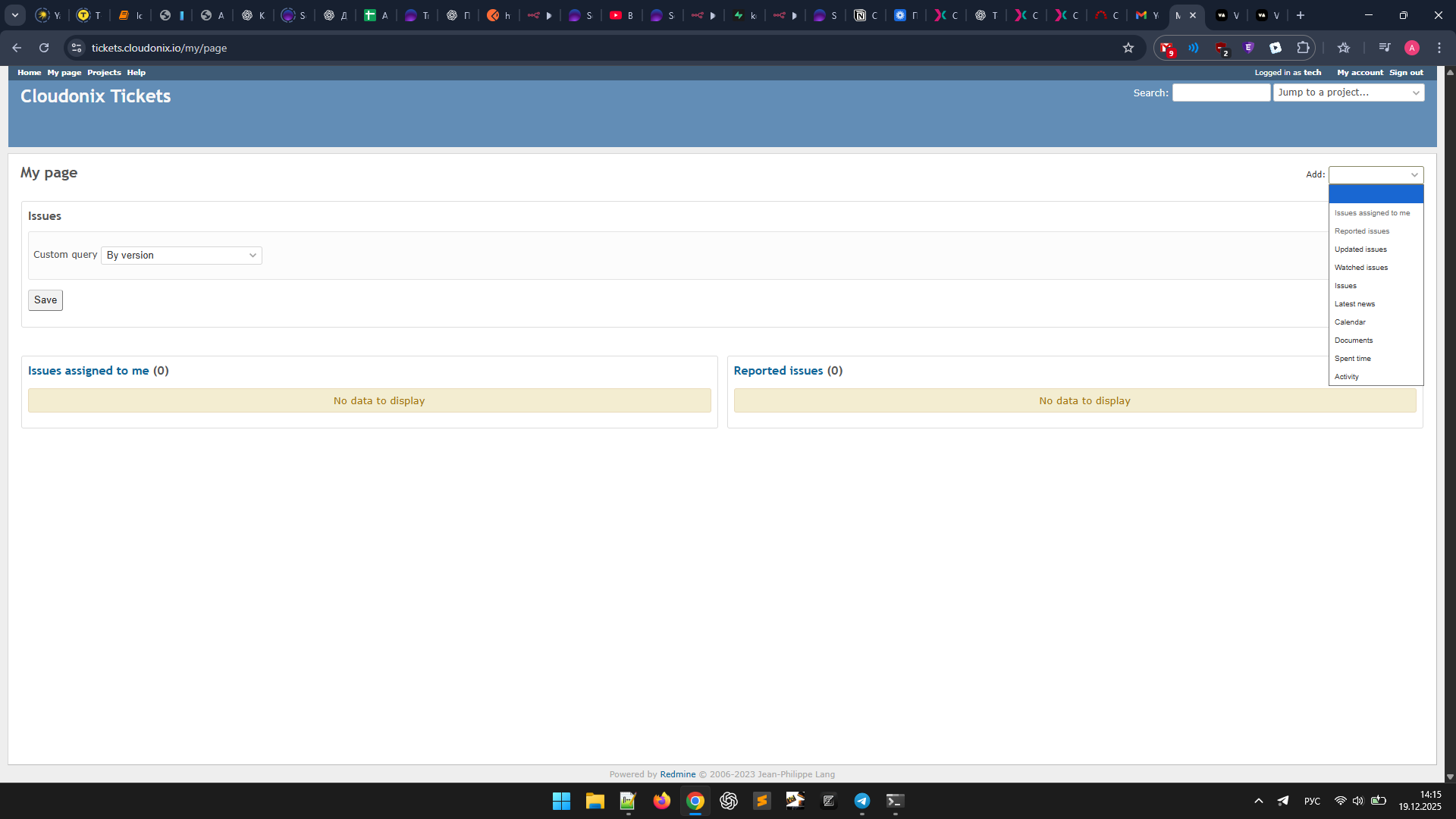1456x819 pixels.
Task: Select Watched issues from the Add list
Action: coord(1361,268)
